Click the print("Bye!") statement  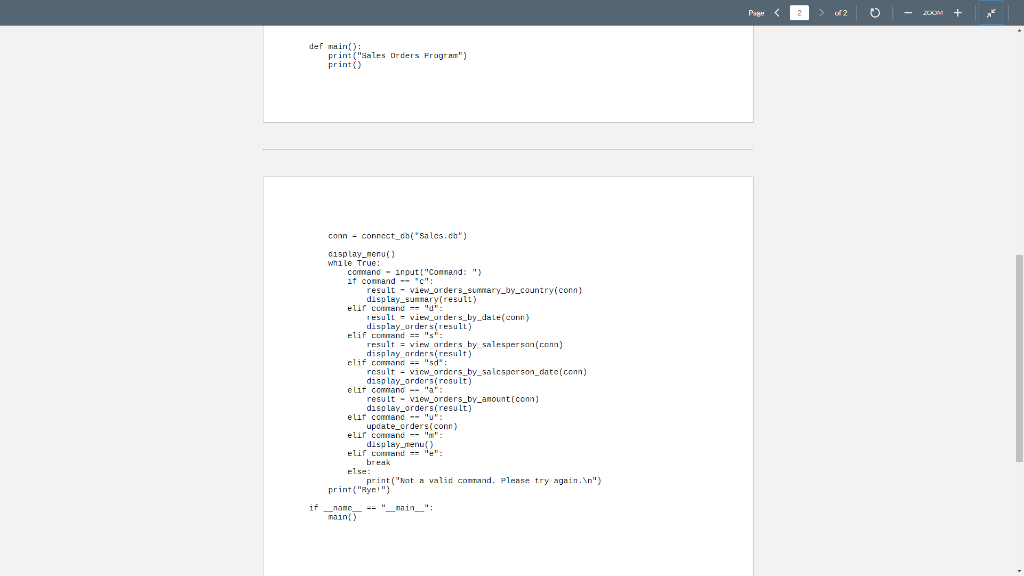pos(360,489)
